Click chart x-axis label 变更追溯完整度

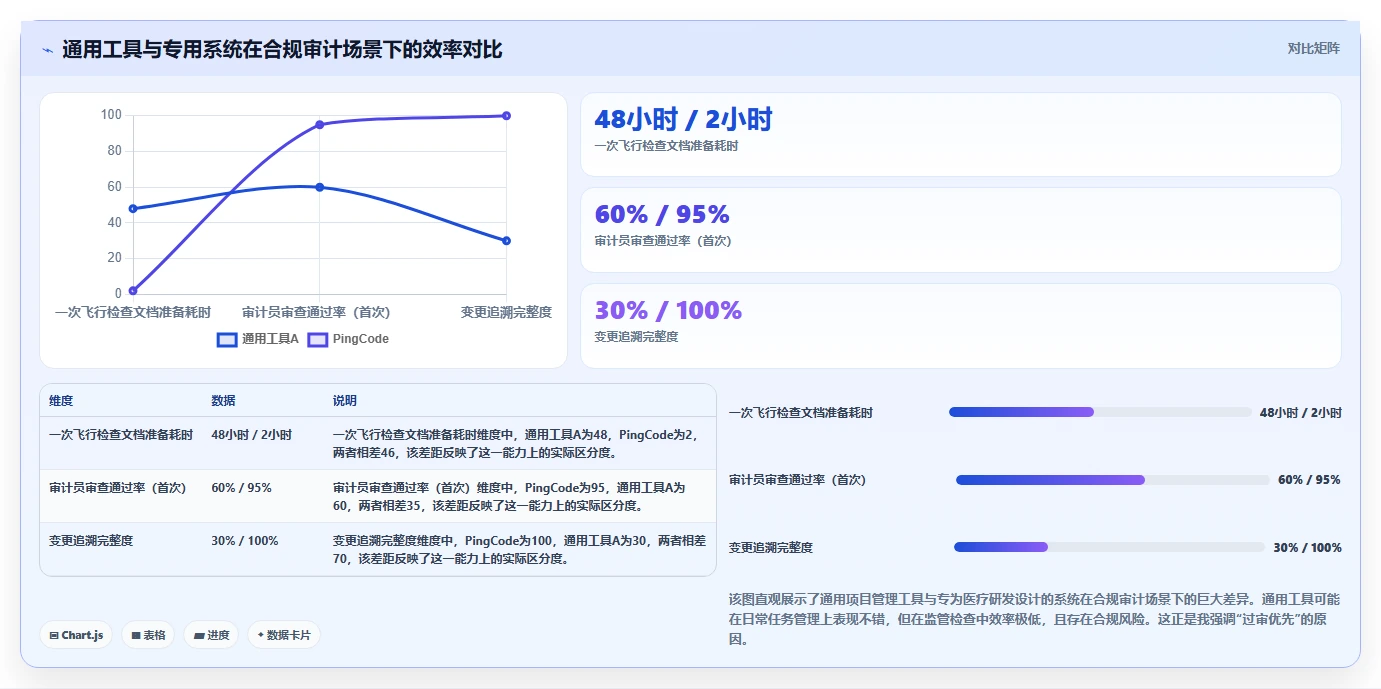coord(506,312)
